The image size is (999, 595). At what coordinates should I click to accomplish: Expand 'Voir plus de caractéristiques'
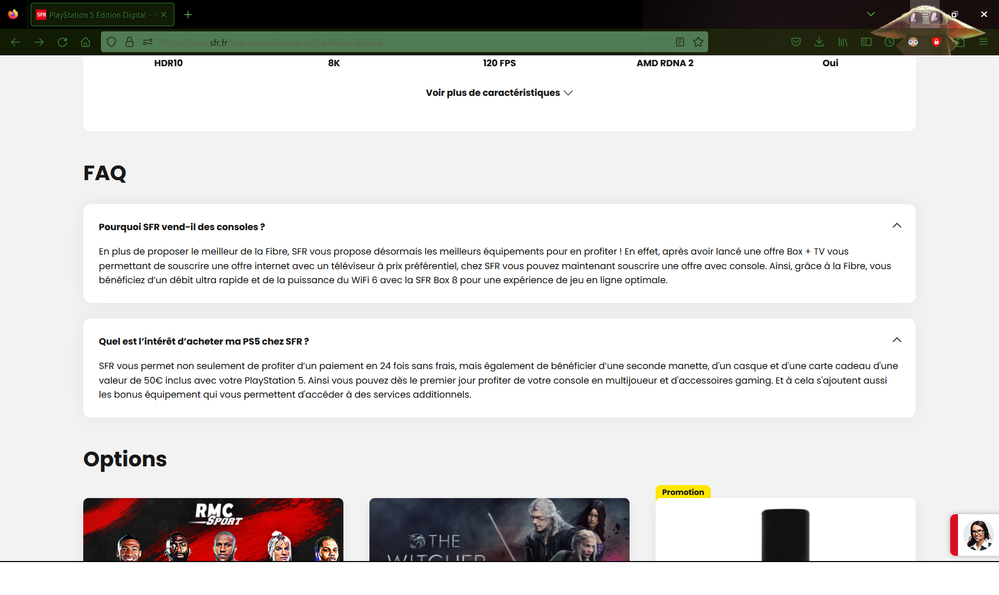(498, 92)
